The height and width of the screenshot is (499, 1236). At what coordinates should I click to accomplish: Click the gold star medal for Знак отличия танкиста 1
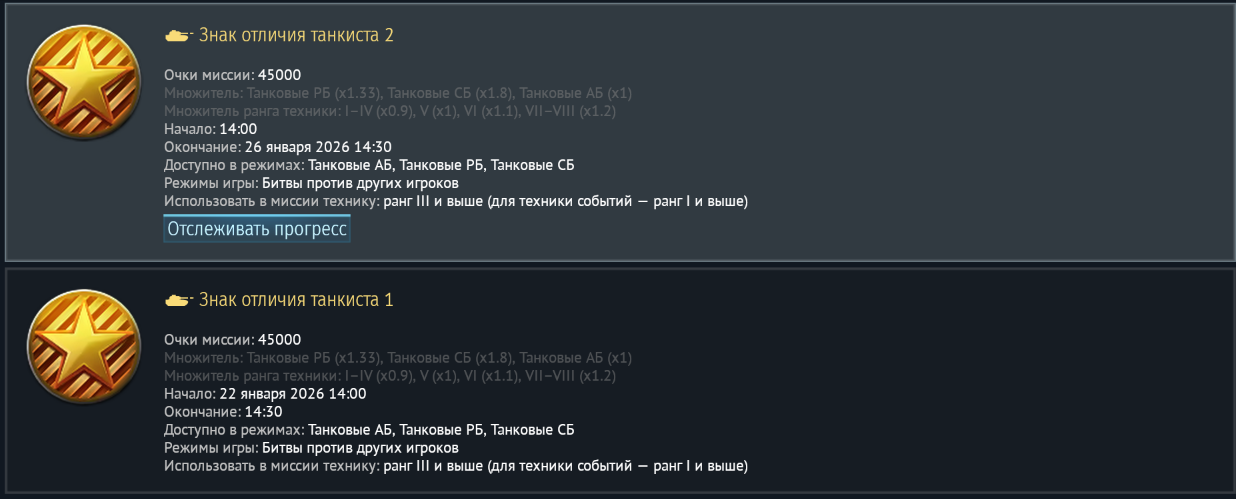[x=85, y=347]
